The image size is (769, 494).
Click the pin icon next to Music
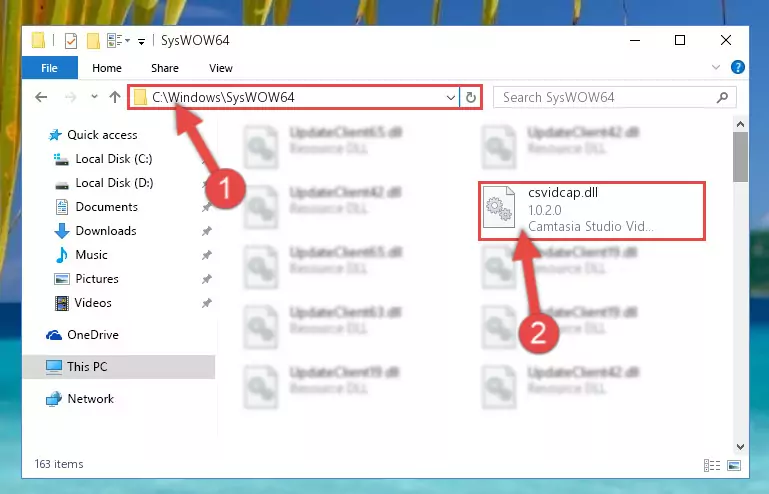[x=206, y=255]
